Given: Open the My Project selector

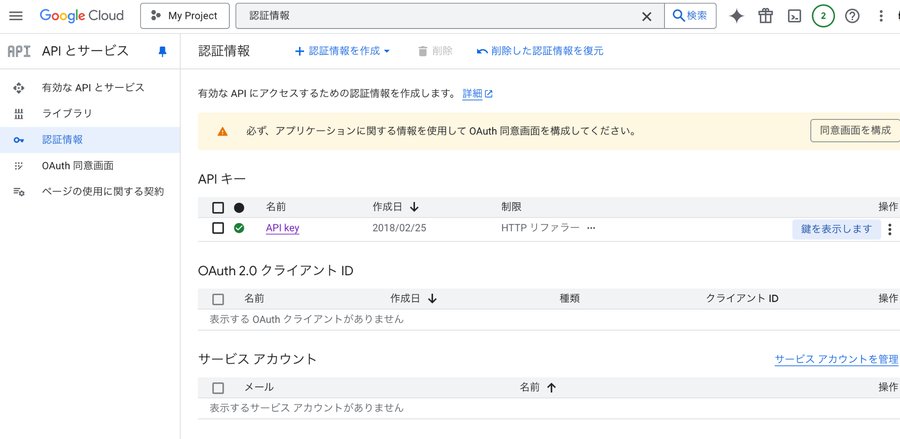Looking at the screenshot, I should [x=185, y=16].
